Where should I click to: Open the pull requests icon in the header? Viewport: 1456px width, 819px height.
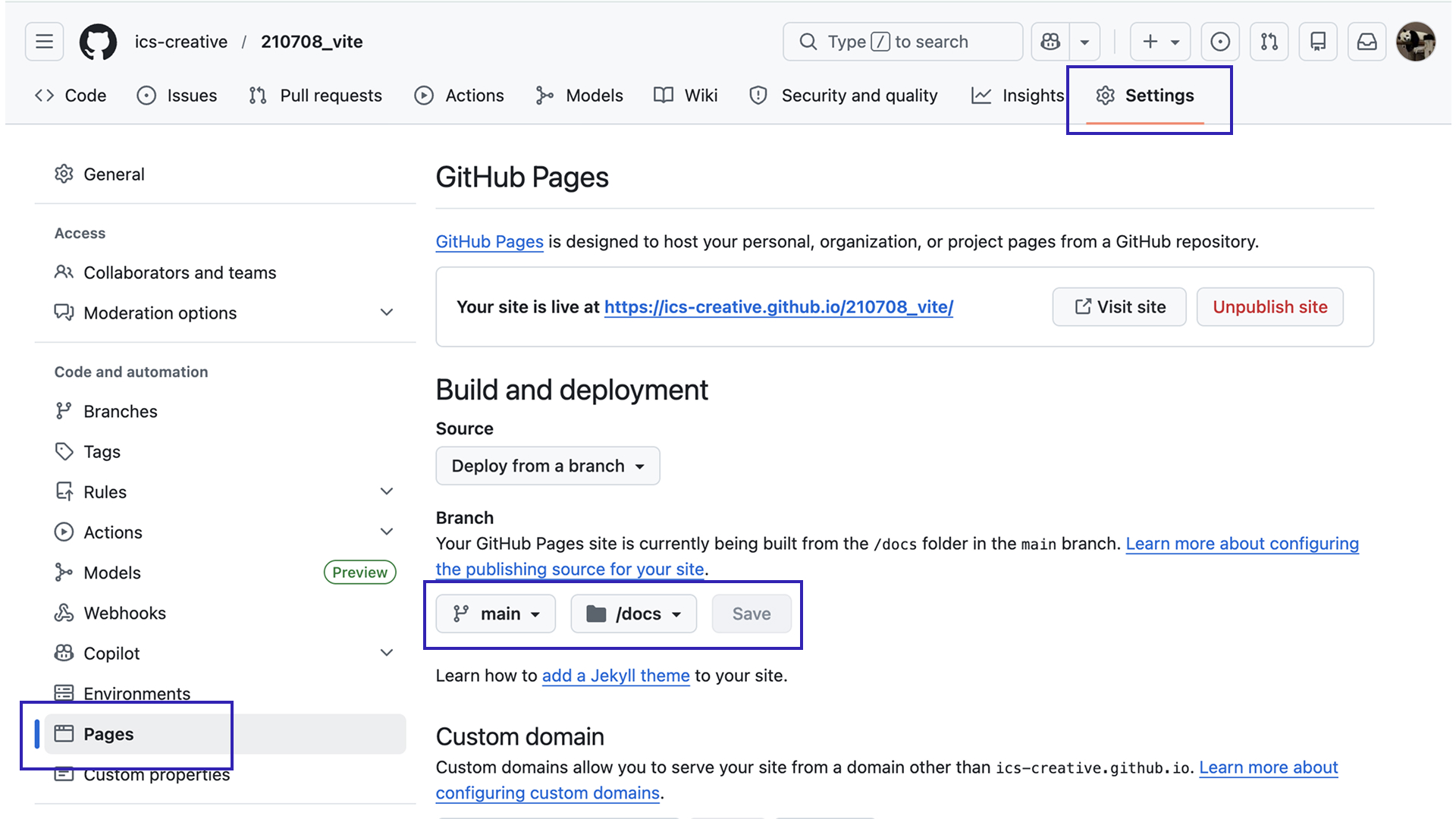point(1269,42)
